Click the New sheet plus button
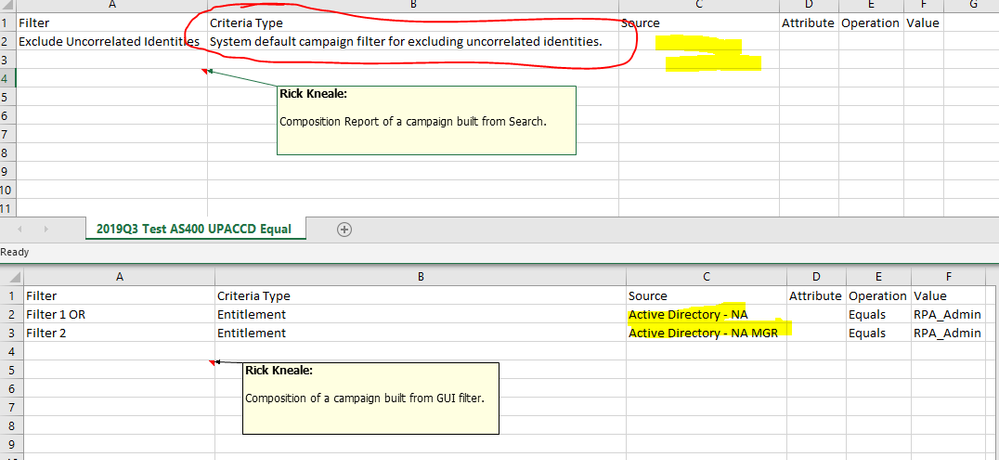Image resolution: width=999 pixels, height=460 pixels. click(344, 229)
